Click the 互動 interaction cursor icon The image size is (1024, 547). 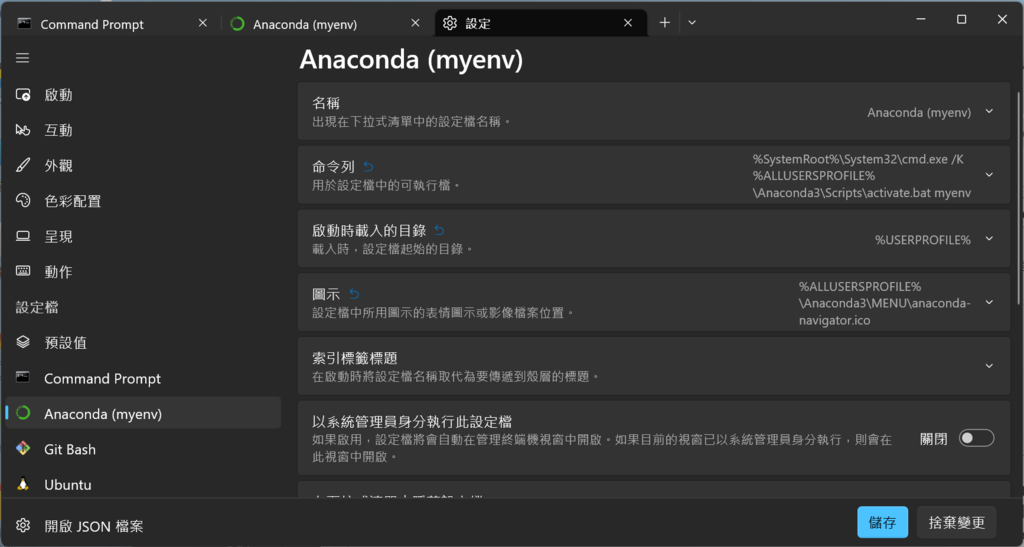[x=23, y=130]
